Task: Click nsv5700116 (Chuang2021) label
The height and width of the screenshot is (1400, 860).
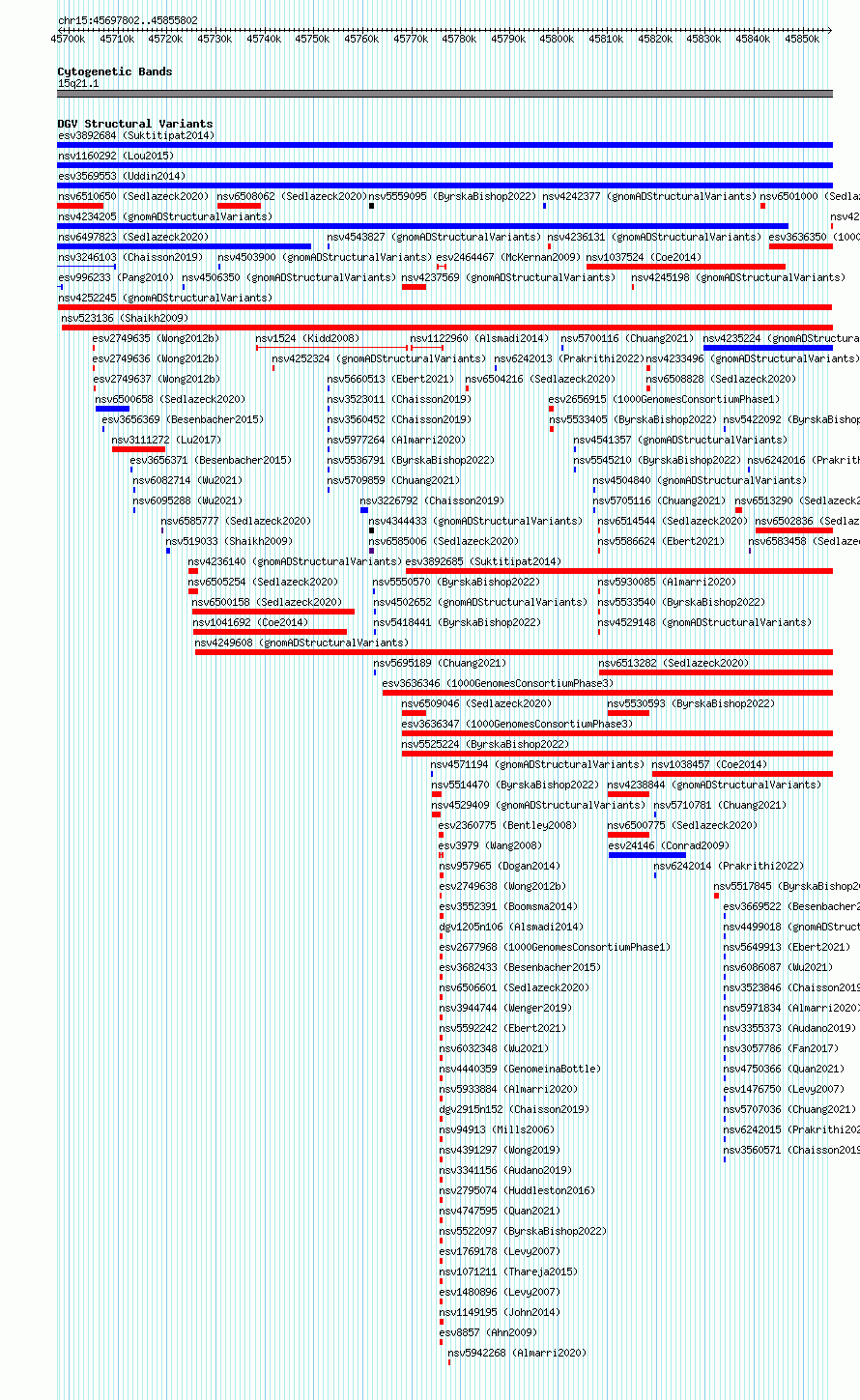Action: coord(628,338)
